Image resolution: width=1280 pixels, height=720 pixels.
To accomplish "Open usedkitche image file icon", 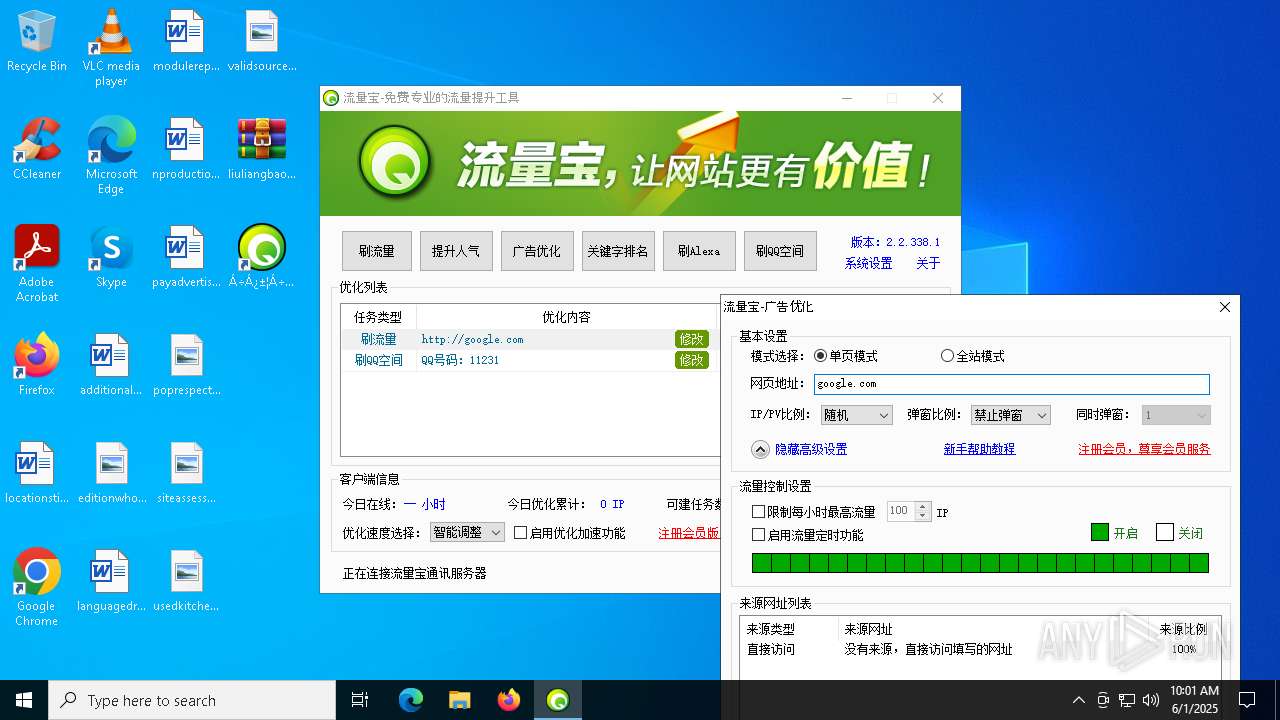I will coord(186,580).
